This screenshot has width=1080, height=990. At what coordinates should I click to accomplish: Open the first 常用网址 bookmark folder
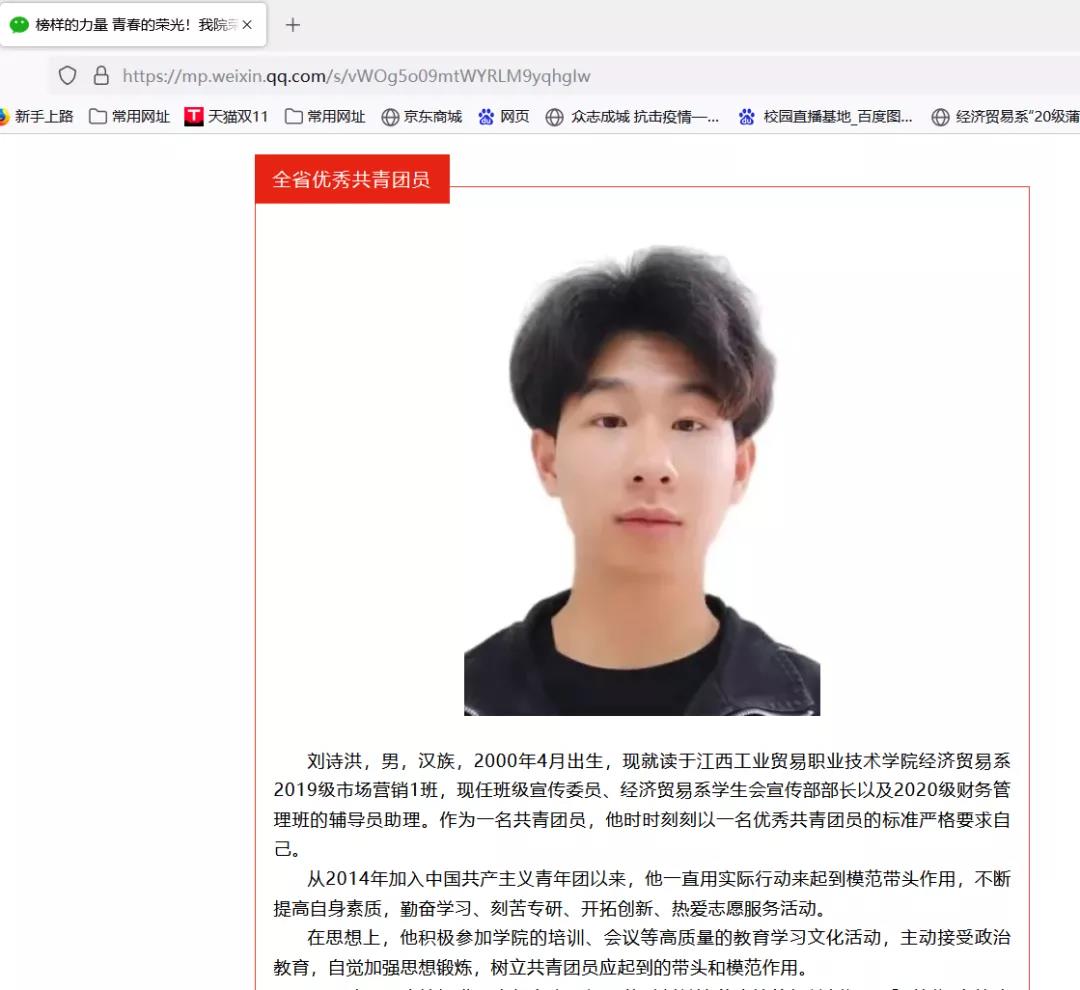click(129, 116)
